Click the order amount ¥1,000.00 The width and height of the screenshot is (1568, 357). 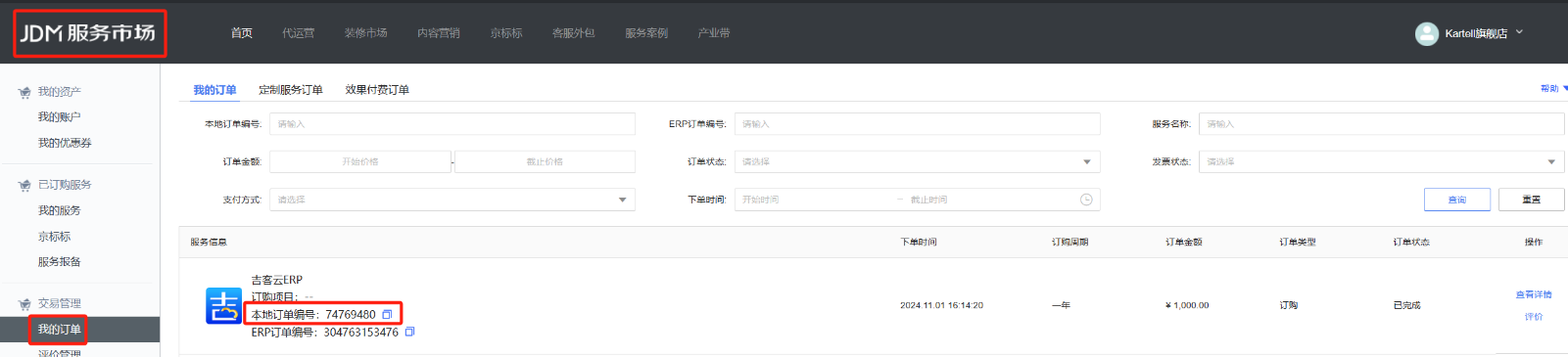(1187, 305)
